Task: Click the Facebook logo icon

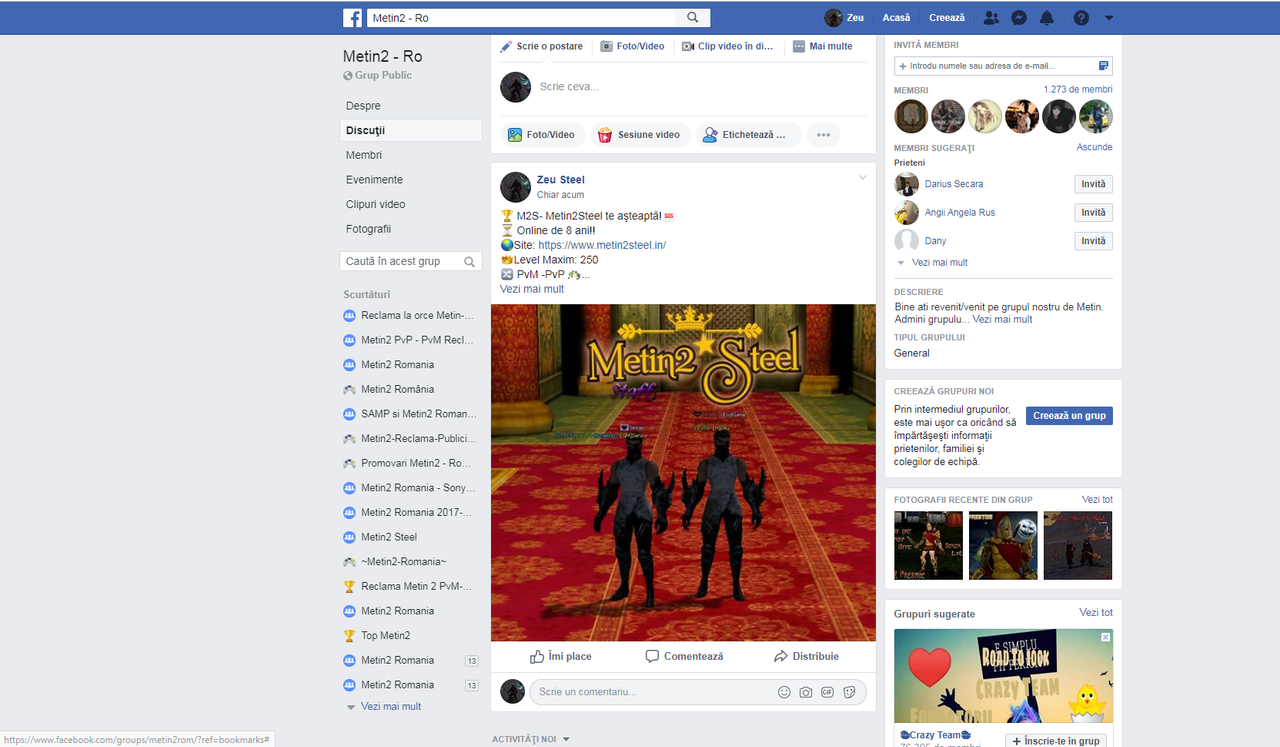Action: pos(352,18)
